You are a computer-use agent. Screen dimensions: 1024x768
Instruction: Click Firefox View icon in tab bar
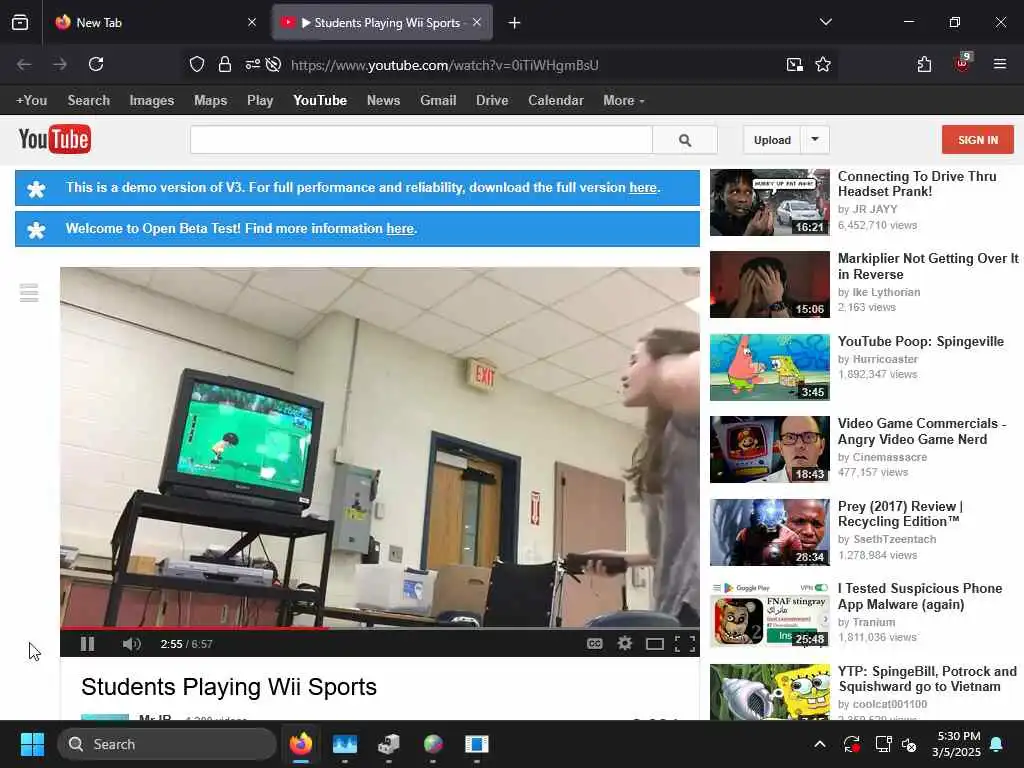20,23
